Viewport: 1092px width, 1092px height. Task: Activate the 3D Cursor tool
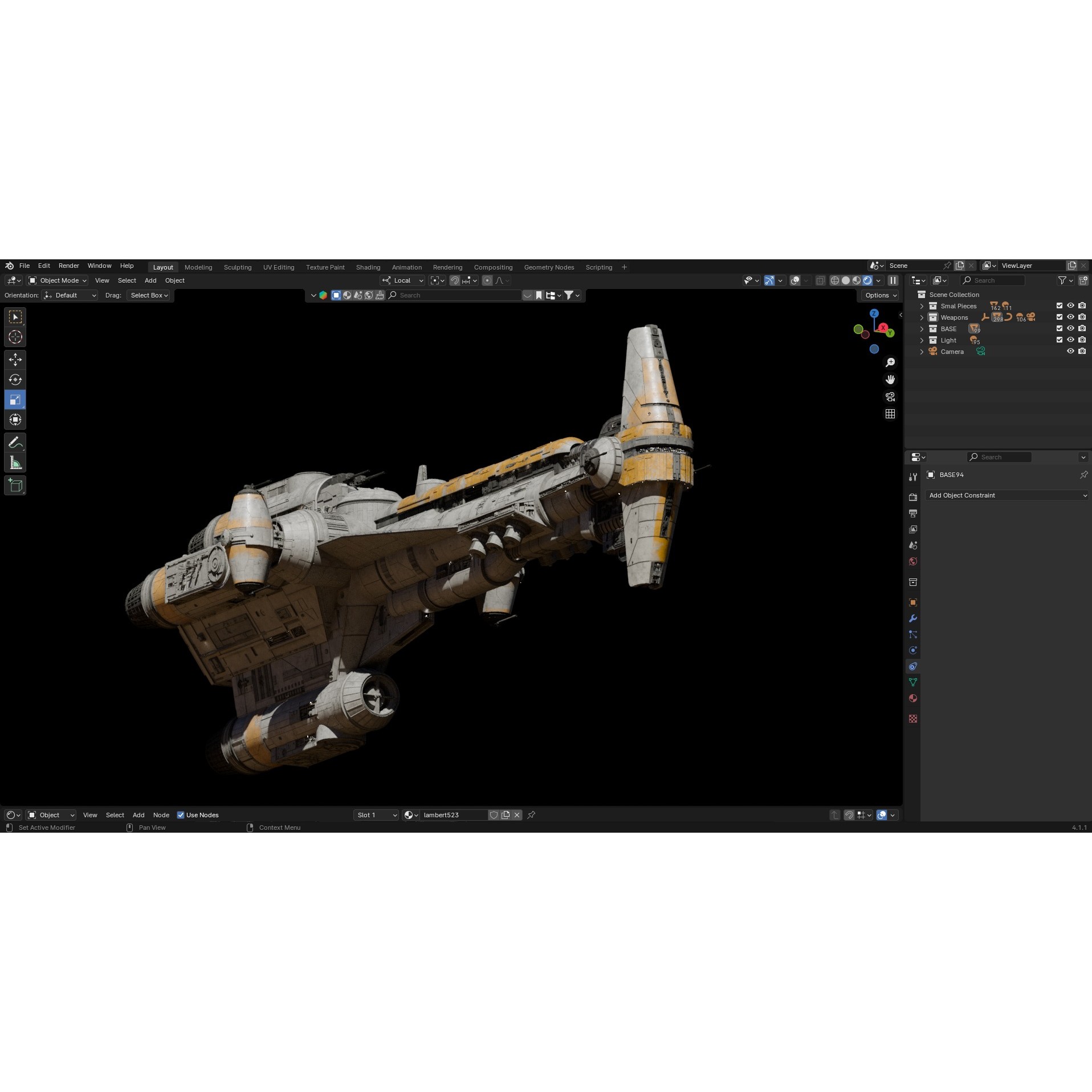(15, 337)
